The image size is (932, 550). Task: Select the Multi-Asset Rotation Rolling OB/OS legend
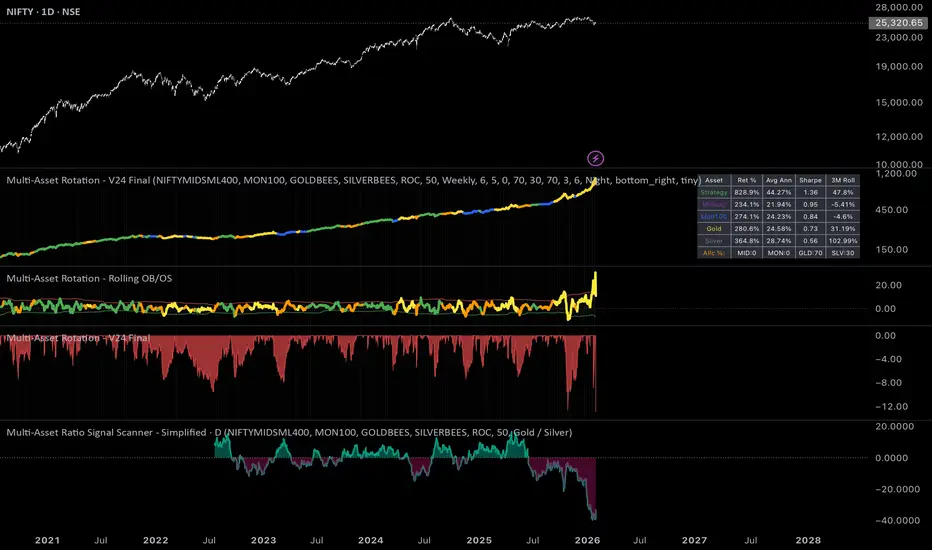click(89, 278)
